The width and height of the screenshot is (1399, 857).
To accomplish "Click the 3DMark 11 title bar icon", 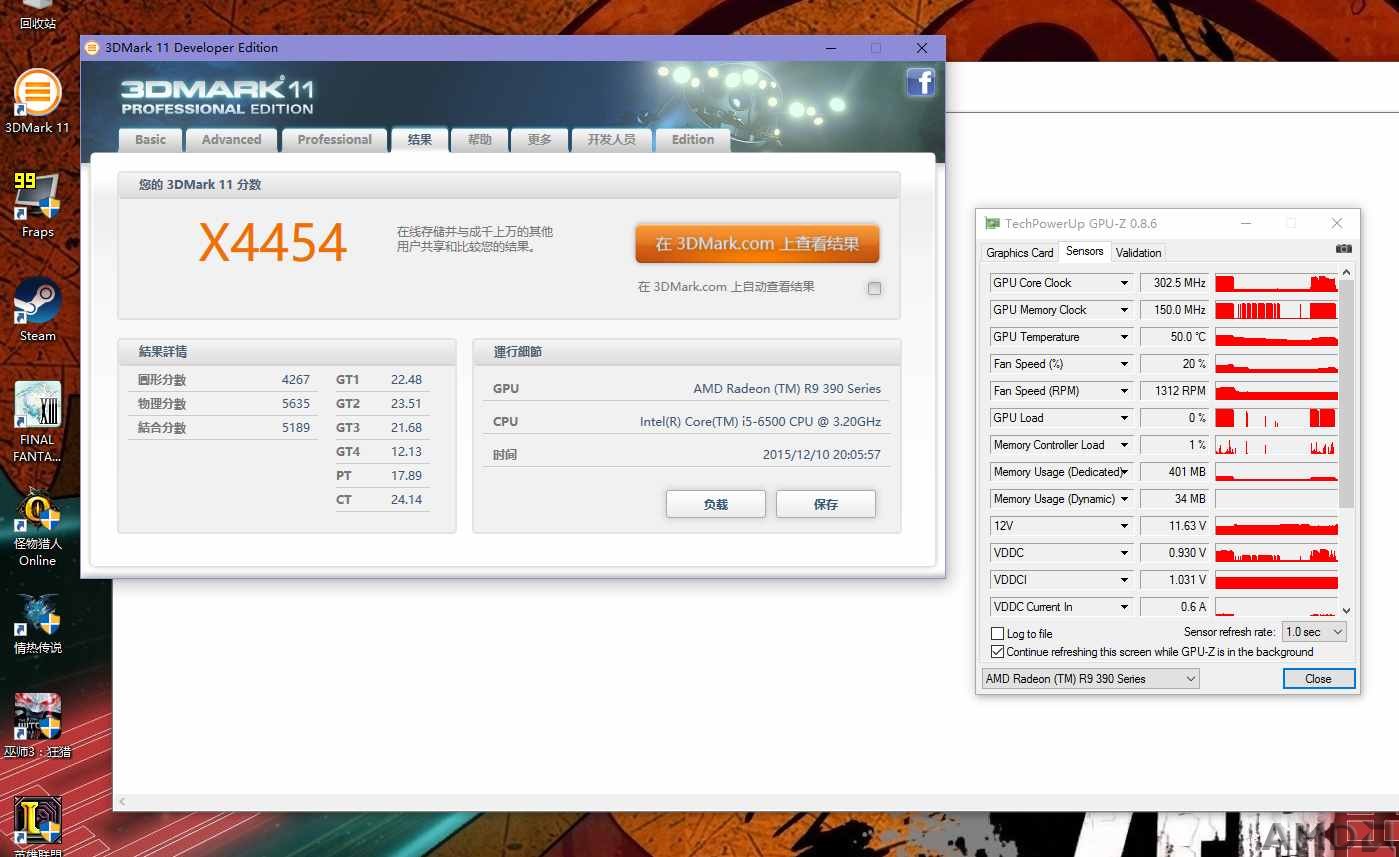I will click(x=92, y=48).
